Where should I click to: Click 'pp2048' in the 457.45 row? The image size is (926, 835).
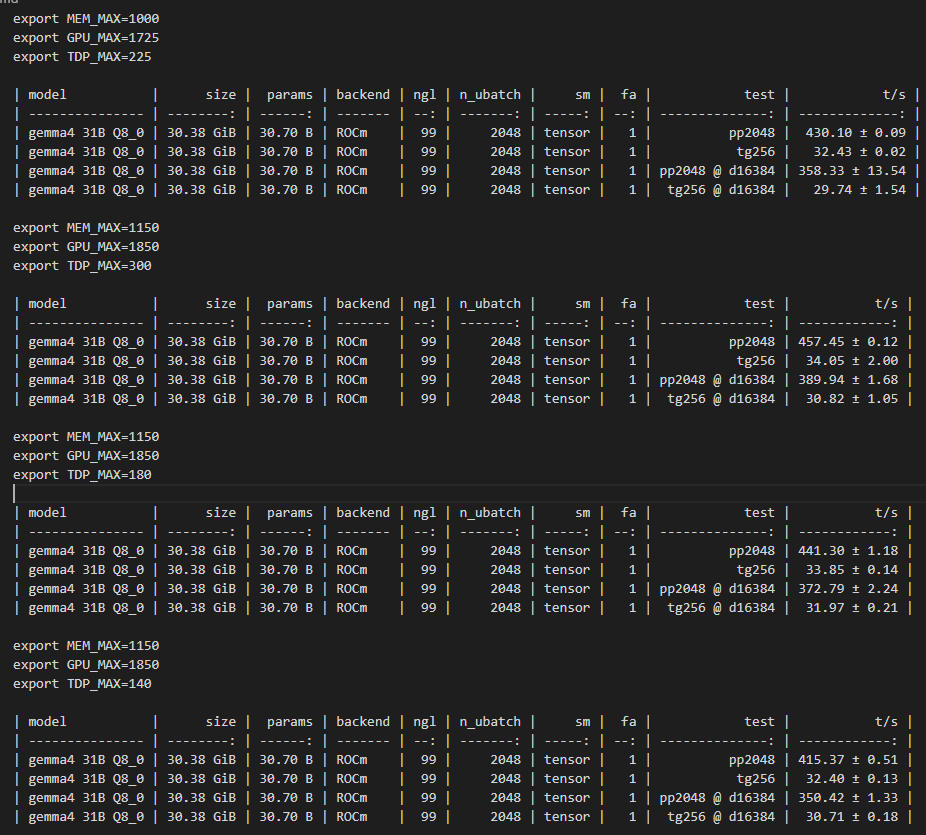click(752, 342)
